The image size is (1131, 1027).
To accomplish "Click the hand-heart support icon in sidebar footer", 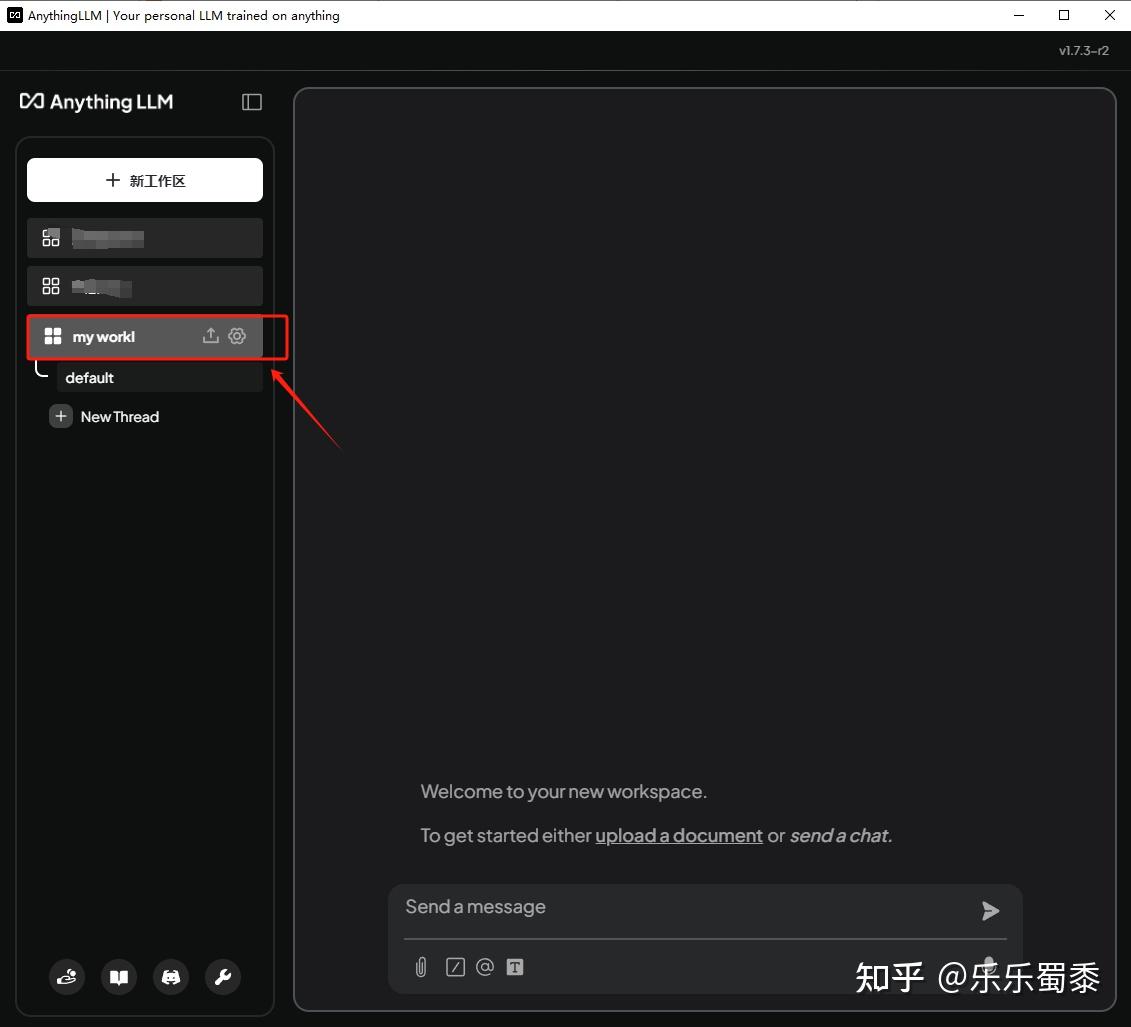I will pyautogui.click(x=67, y=977).
